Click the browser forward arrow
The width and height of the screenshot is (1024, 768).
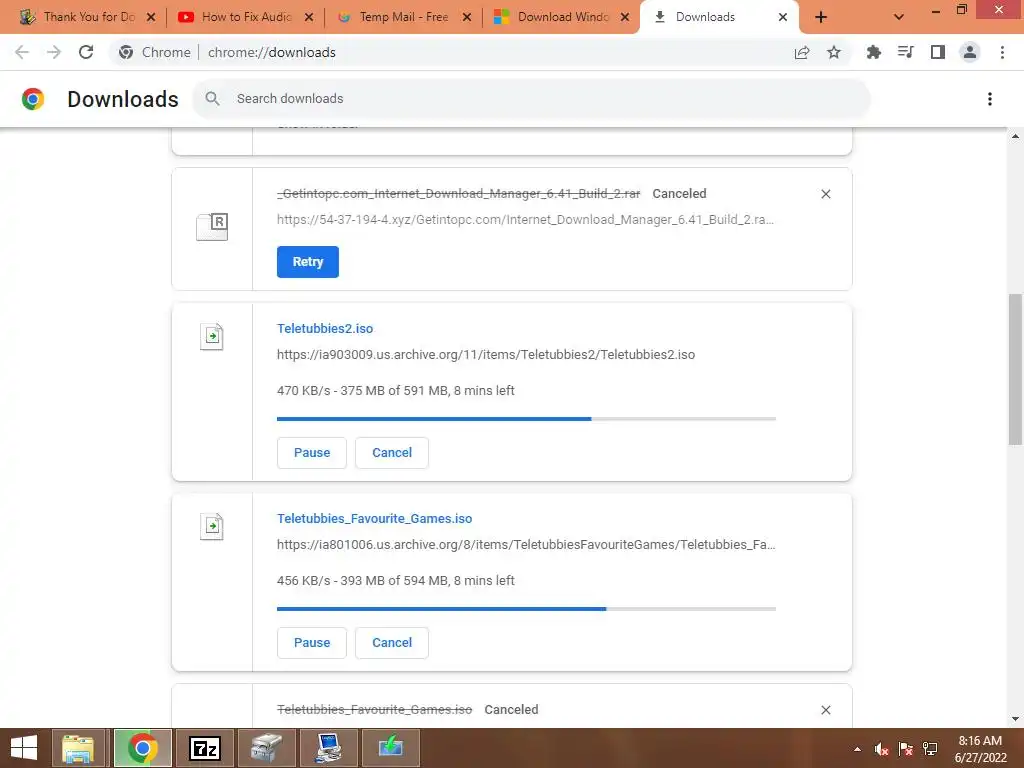pos(54,52)
